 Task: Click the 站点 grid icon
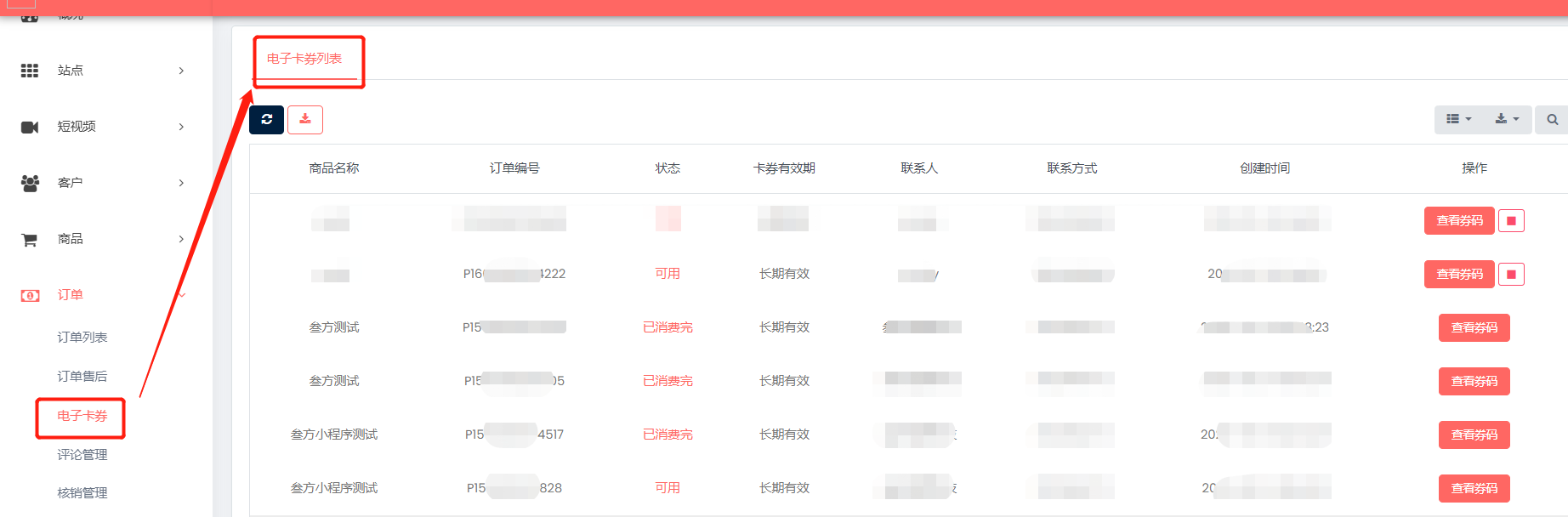[x=30, y=71]
